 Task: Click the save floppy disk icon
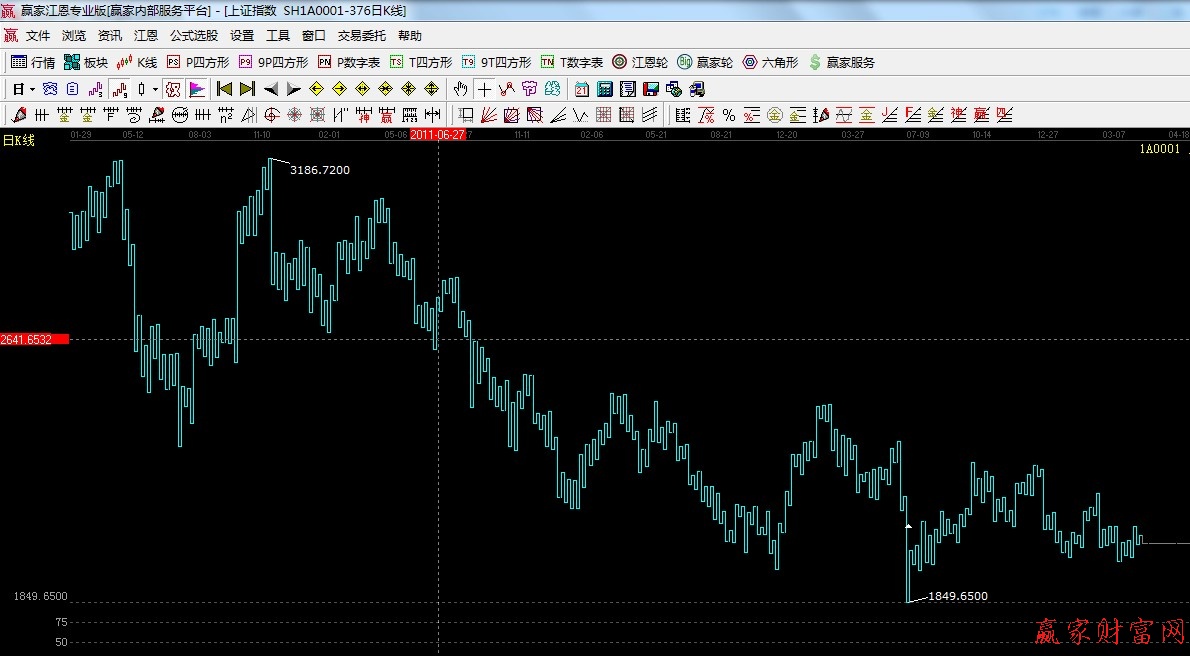(x=651, y=89)
